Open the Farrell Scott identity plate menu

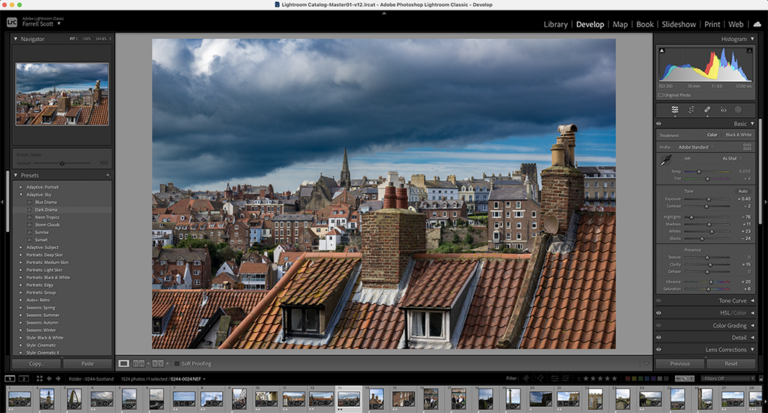[42, 24]
